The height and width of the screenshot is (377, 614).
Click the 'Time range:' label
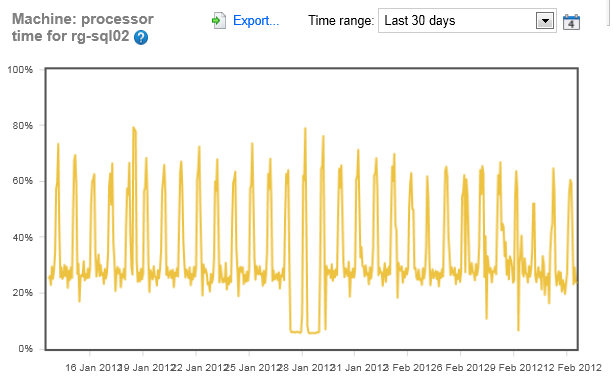(341, 20)
